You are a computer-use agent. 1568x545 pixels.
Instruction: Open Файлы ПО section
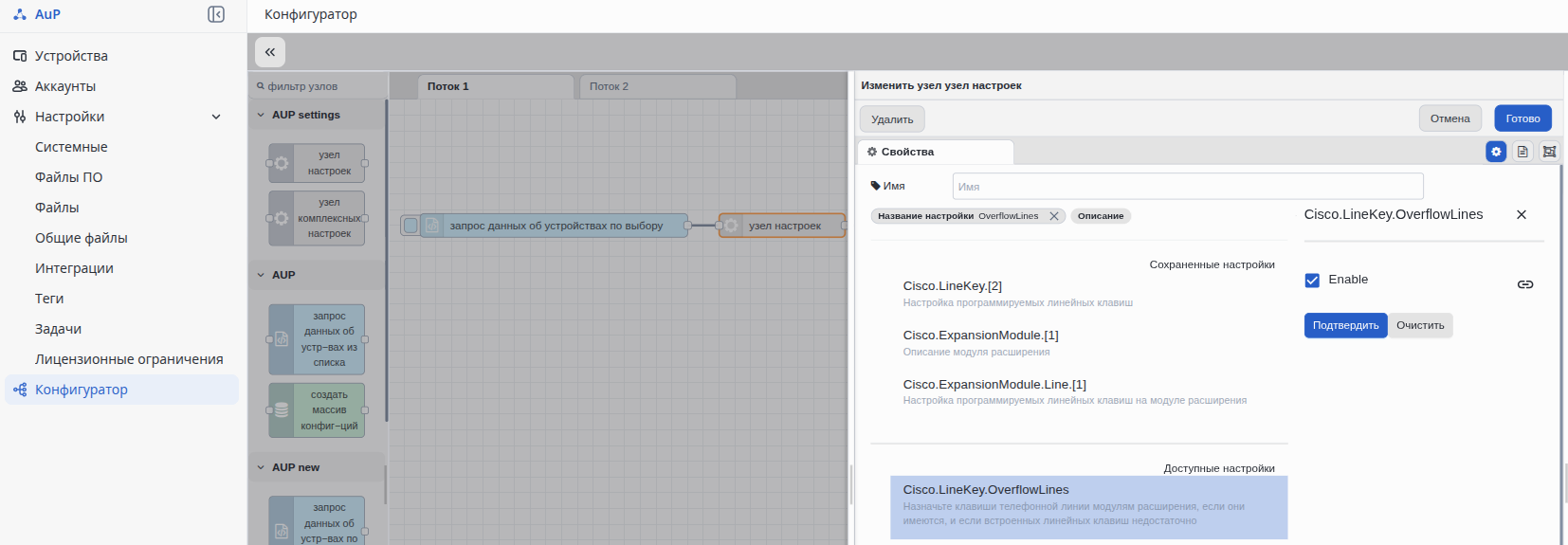[x=68, y=177]
